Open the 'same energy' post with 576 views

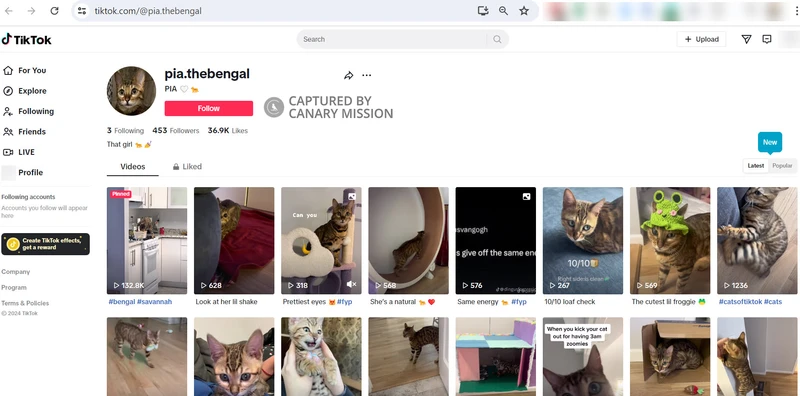pos(496,240)
